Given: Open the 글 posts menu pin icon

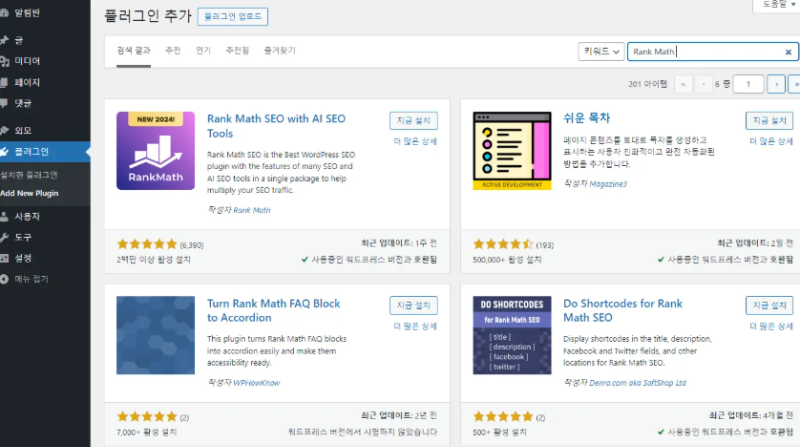Looking at the screenshot, I should pyautogui.click(x=4, y=40).
